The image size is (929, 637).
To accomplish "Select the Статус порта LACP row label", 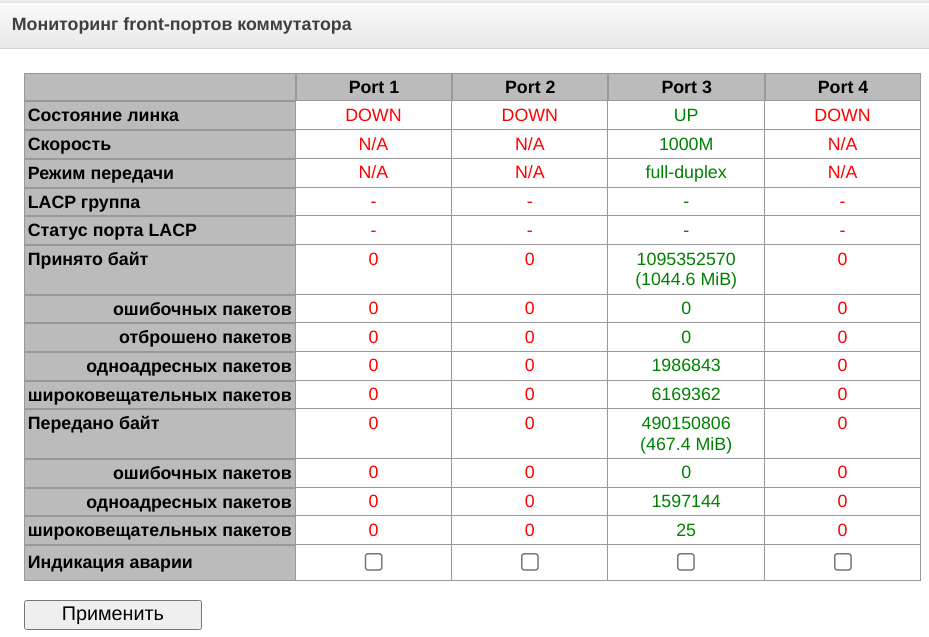I will tap(112, 230).
